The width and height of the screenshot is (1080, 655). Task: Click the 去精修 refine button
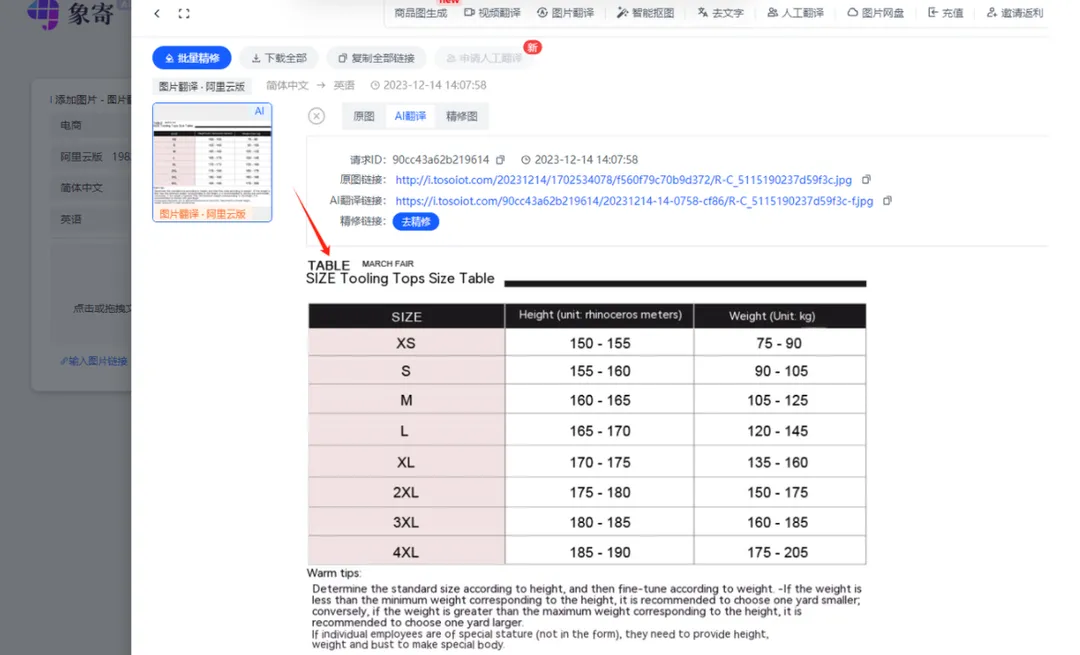[416, 221]
